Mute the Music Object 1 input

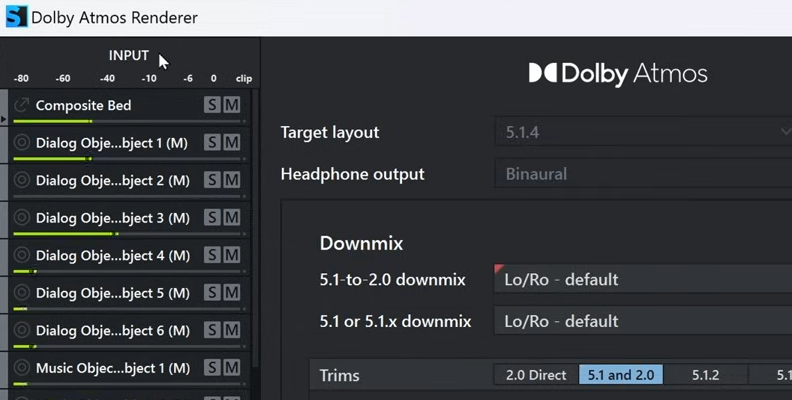click(232, 368)
